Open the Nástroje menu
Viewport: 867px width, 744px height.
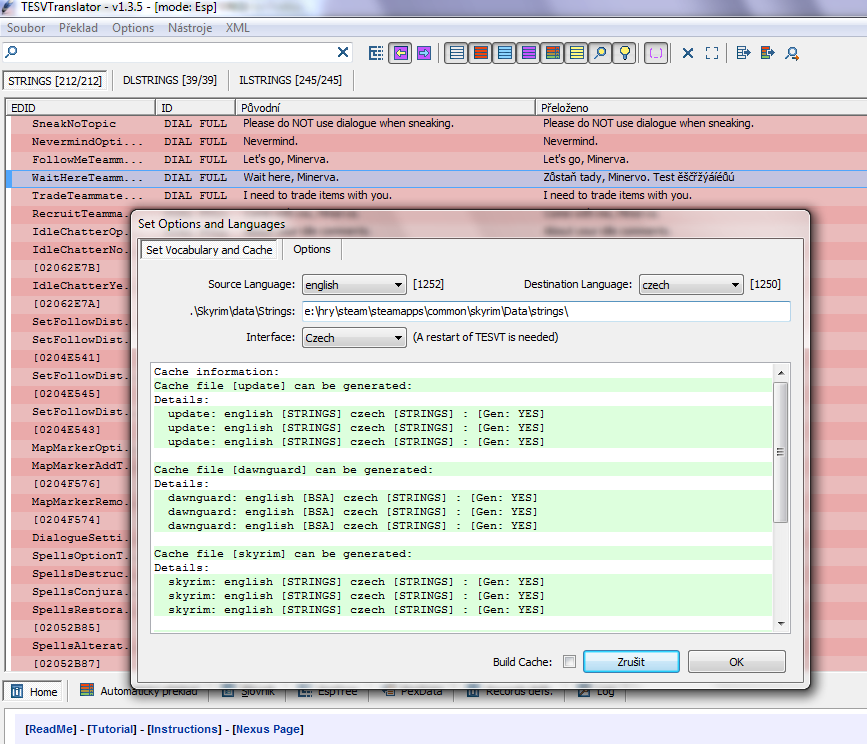(190, 28)
